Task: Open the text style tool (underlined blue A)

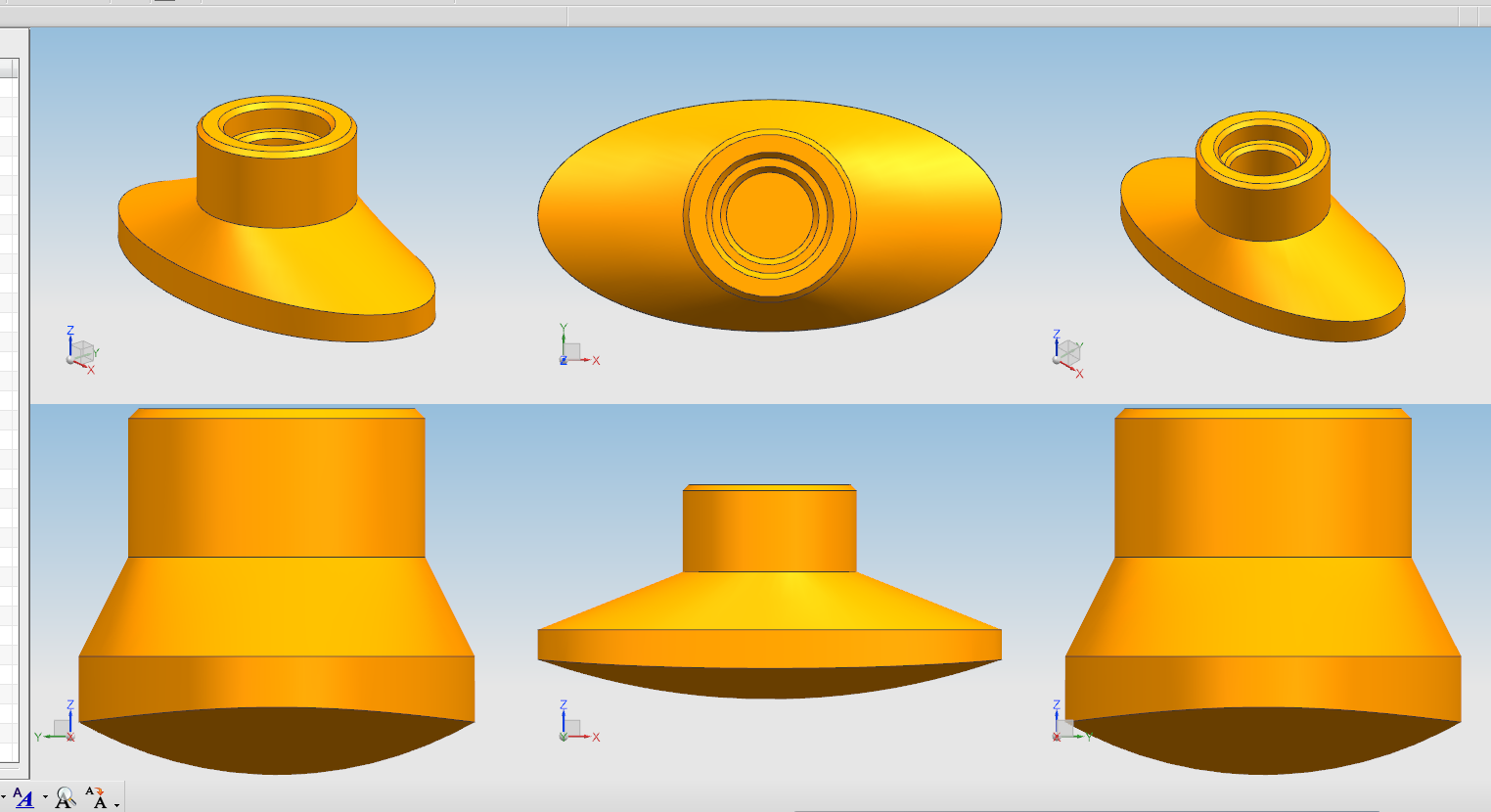Action: click(24, 798)
